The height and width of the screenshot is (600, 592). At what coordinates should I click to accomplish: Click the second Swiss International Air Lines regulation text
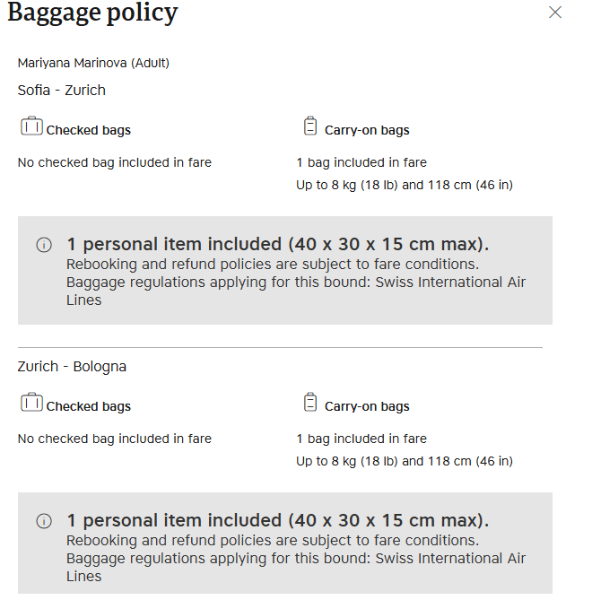tap(296, 567)
